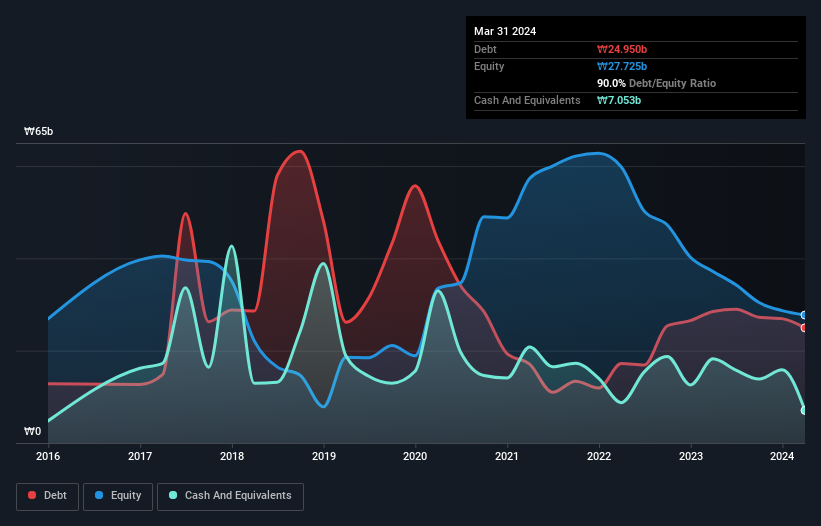The width and height of the screenshot is (821, 526).
Task: Click the ₩65b y-axis label
Action: 39,131
